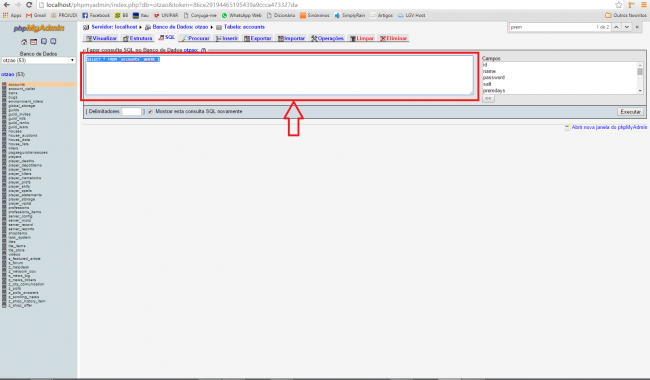
Task: Open z_featured_article table in sidebar
Action: coord(24,259)
